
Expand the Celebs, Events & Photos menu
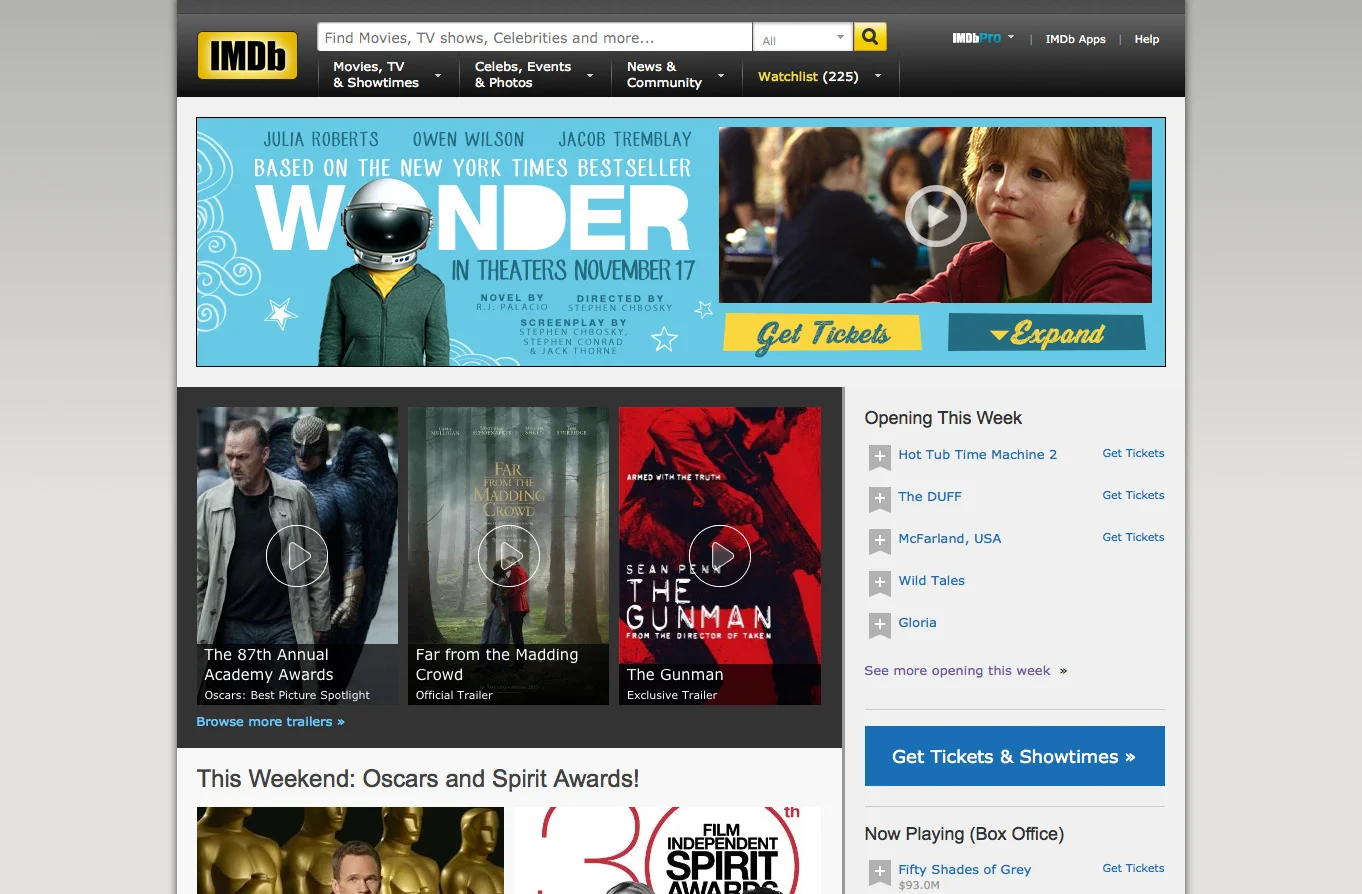pyautogui.click(x=534, y=75)
